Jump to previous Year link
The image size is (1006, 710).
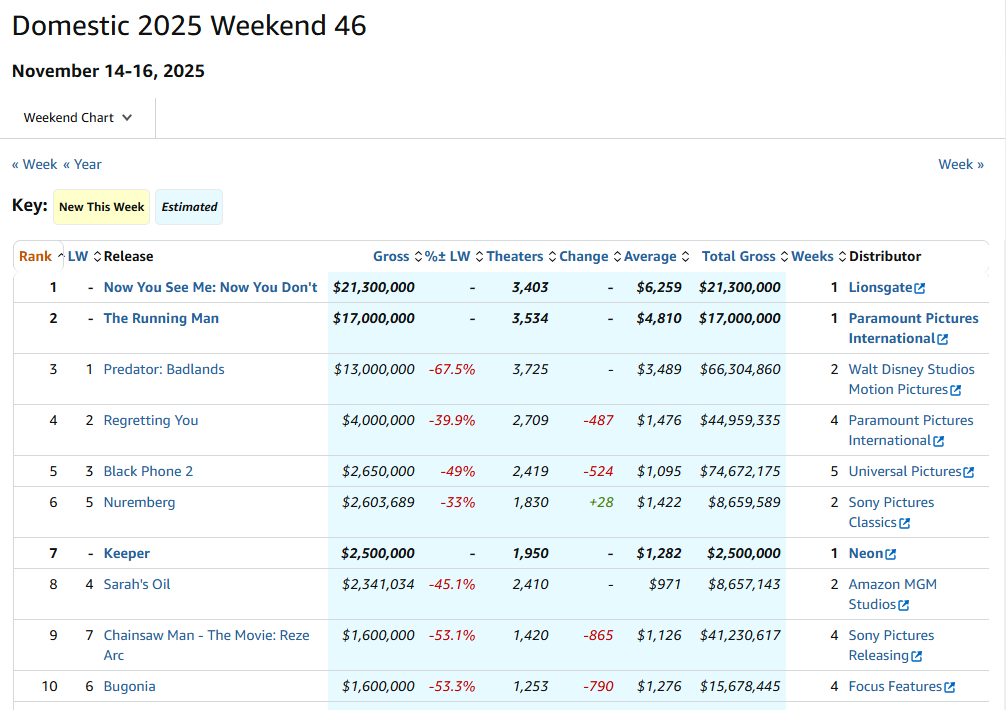coord(82,164)
